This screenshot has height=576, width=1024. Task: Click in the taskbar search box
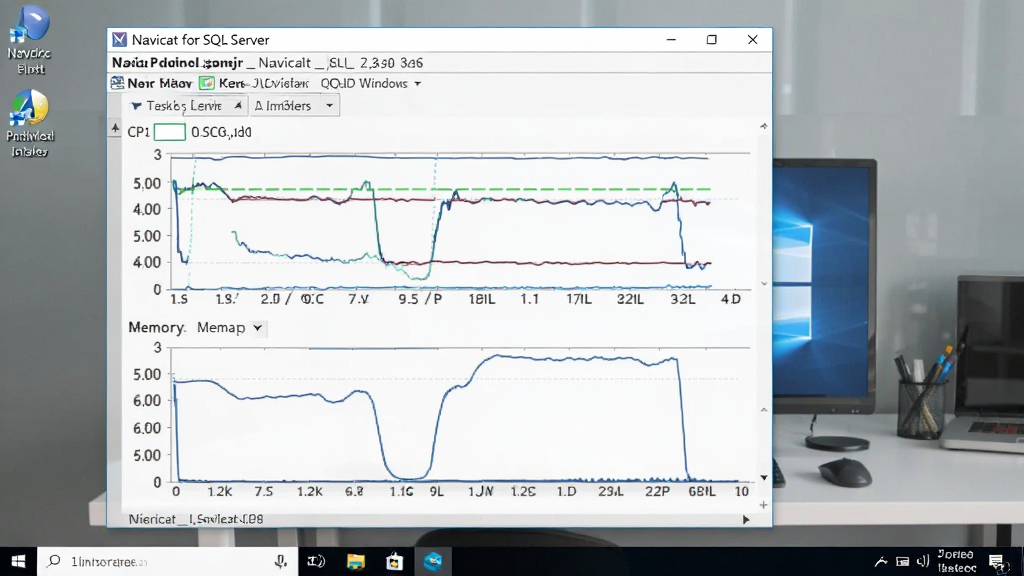(166, 562)
